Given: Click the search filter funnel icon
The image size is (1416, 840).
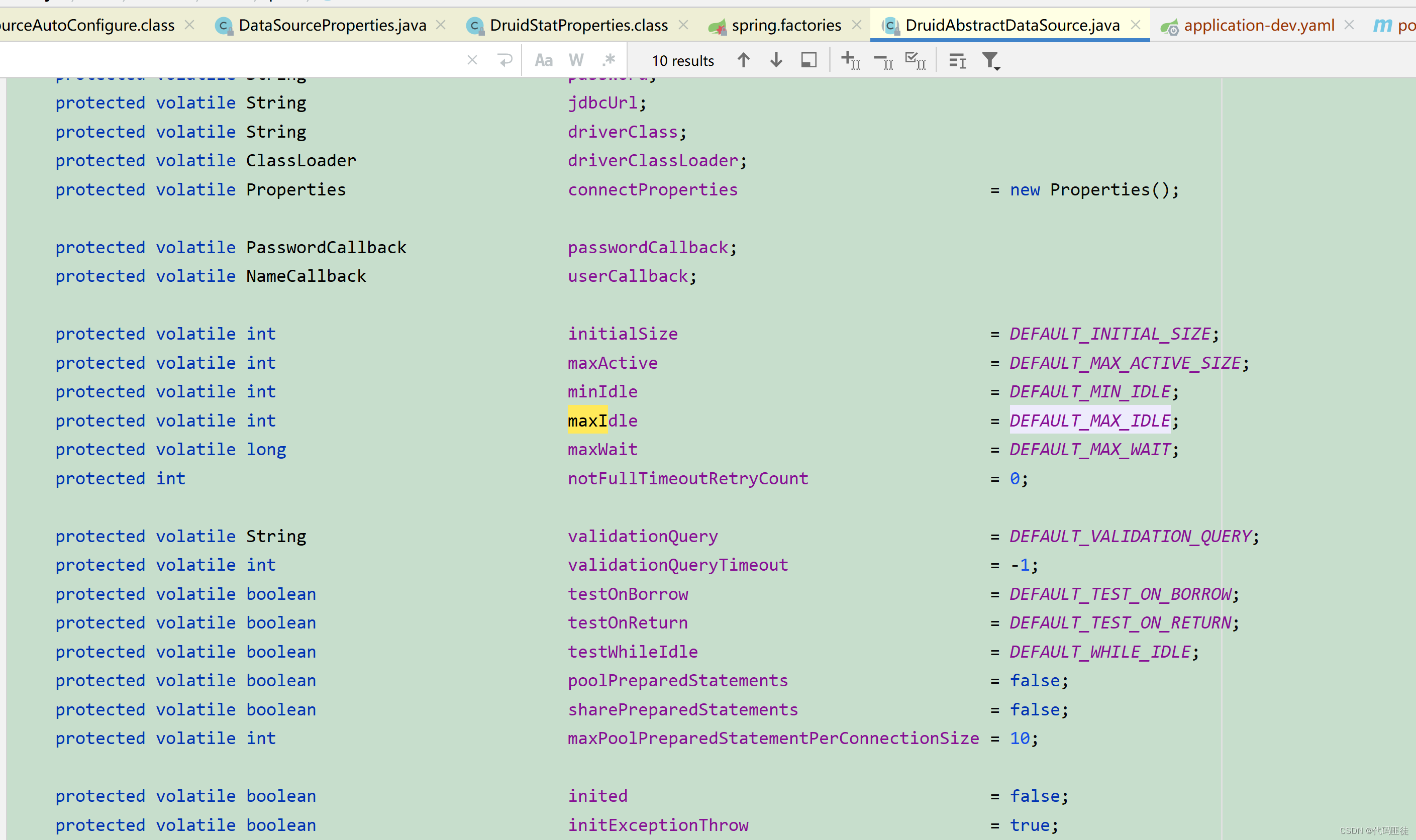Looking at the screenshot, I should 989,59.
